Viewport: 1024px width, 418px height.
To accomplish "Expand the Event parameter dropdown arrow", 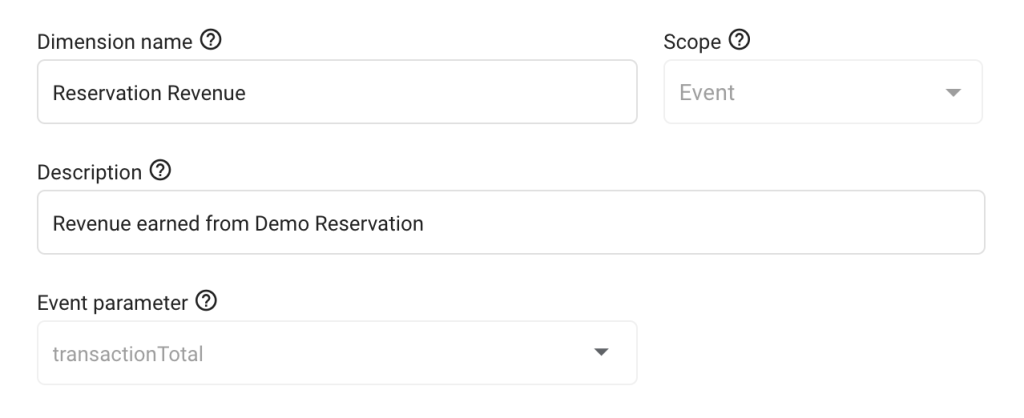I will [x=601, y=353].
